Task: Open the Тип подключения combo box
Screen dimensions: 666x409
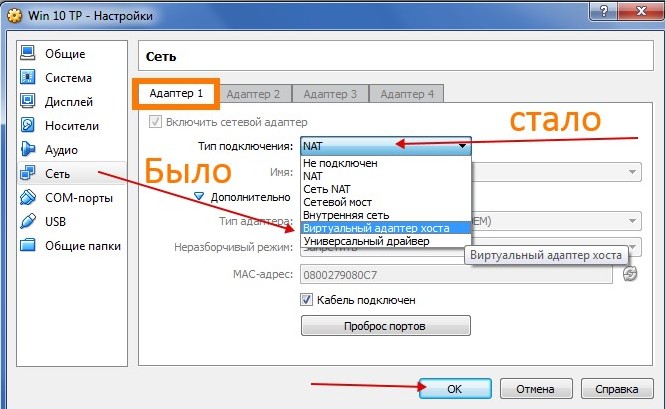Action: click(x=385, y=146)
